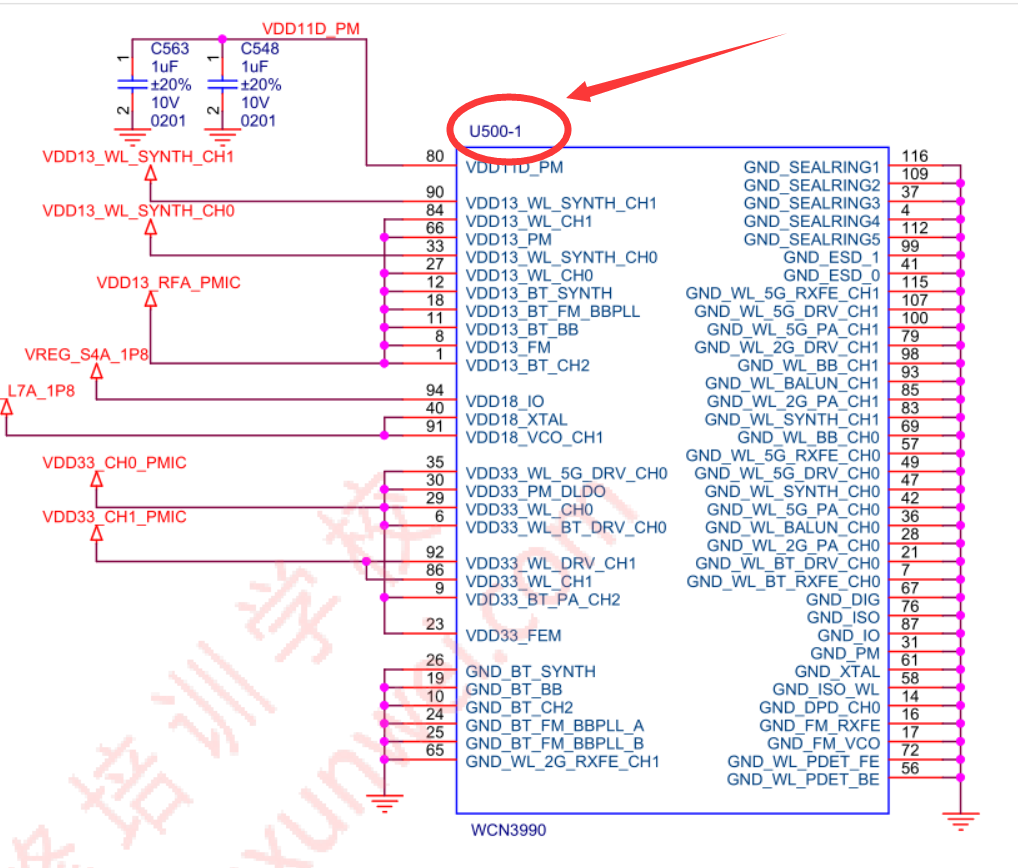Viewport: 1018px width, 868px height.
Task: Click the ground symbol under C548
Action: [222, 136]
